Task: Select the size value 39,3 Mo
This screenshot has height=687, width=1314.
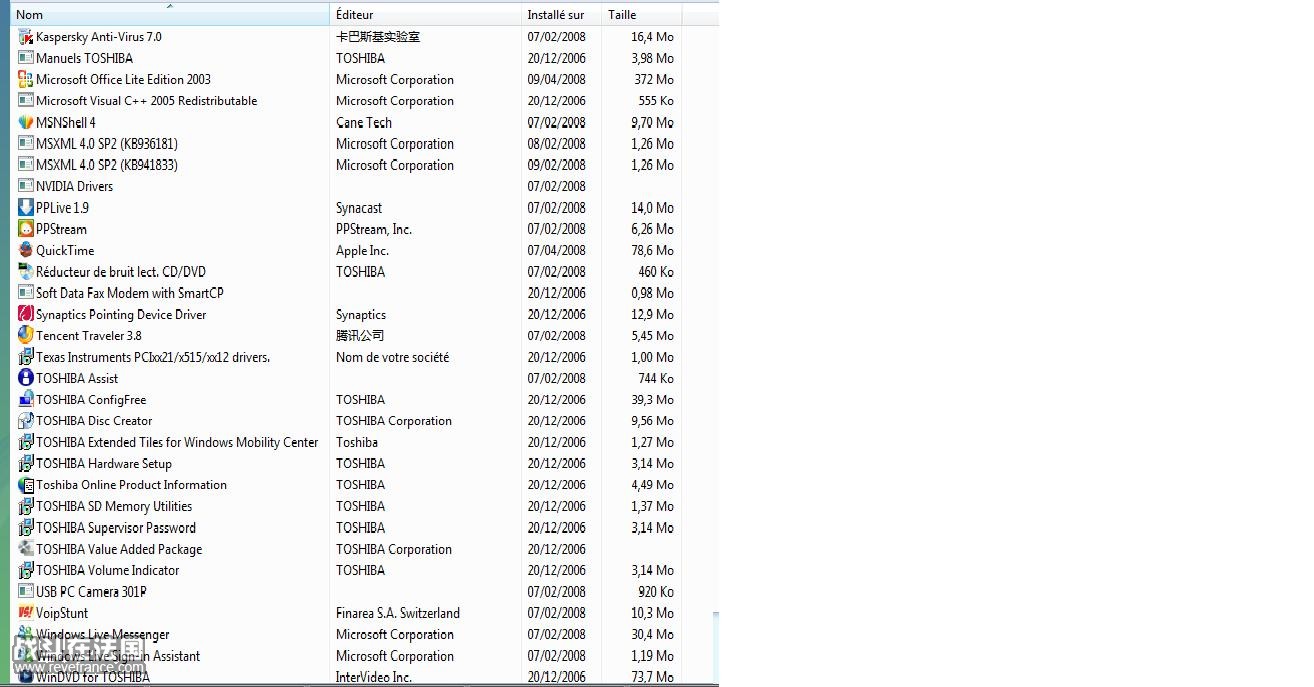Action: [652, 400]
